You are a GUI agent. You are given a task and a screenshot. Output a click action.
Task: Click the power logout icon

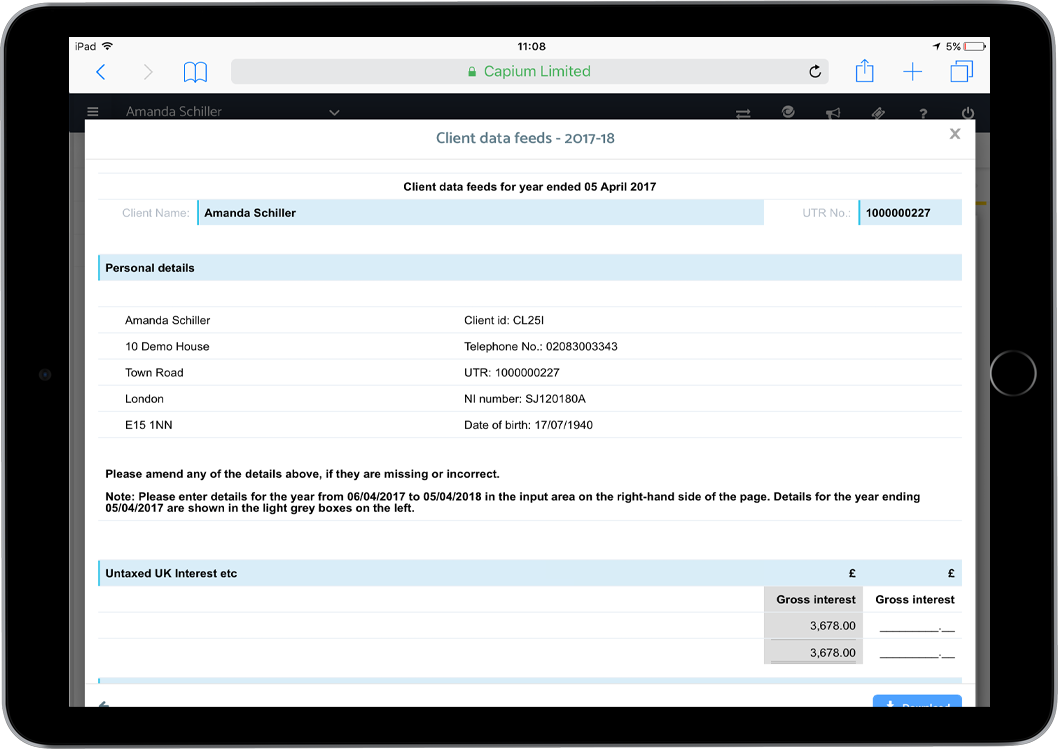[x=967, y=113]
